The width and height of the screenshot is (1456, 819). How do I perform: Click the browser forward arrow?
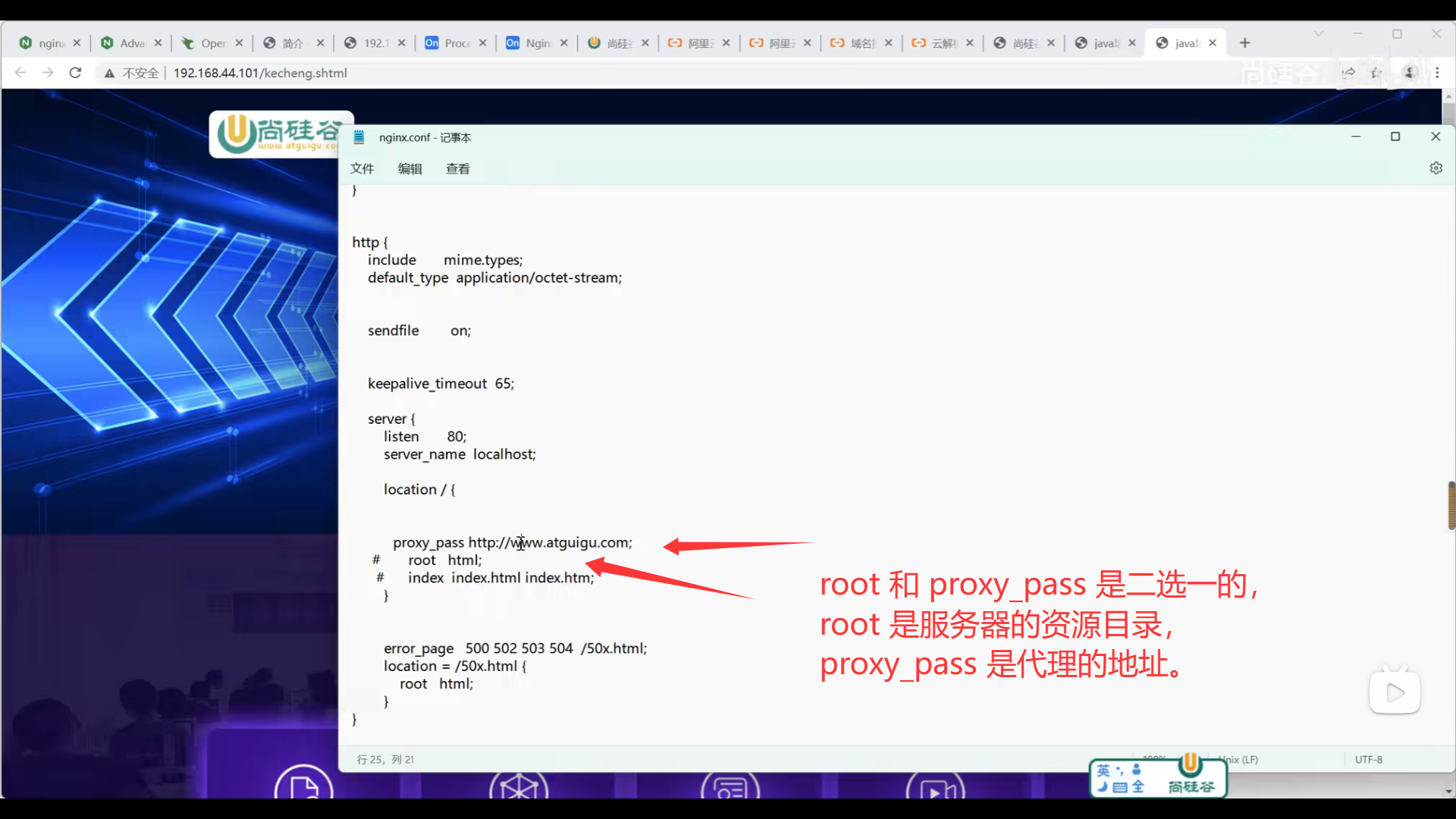[48, 73]
